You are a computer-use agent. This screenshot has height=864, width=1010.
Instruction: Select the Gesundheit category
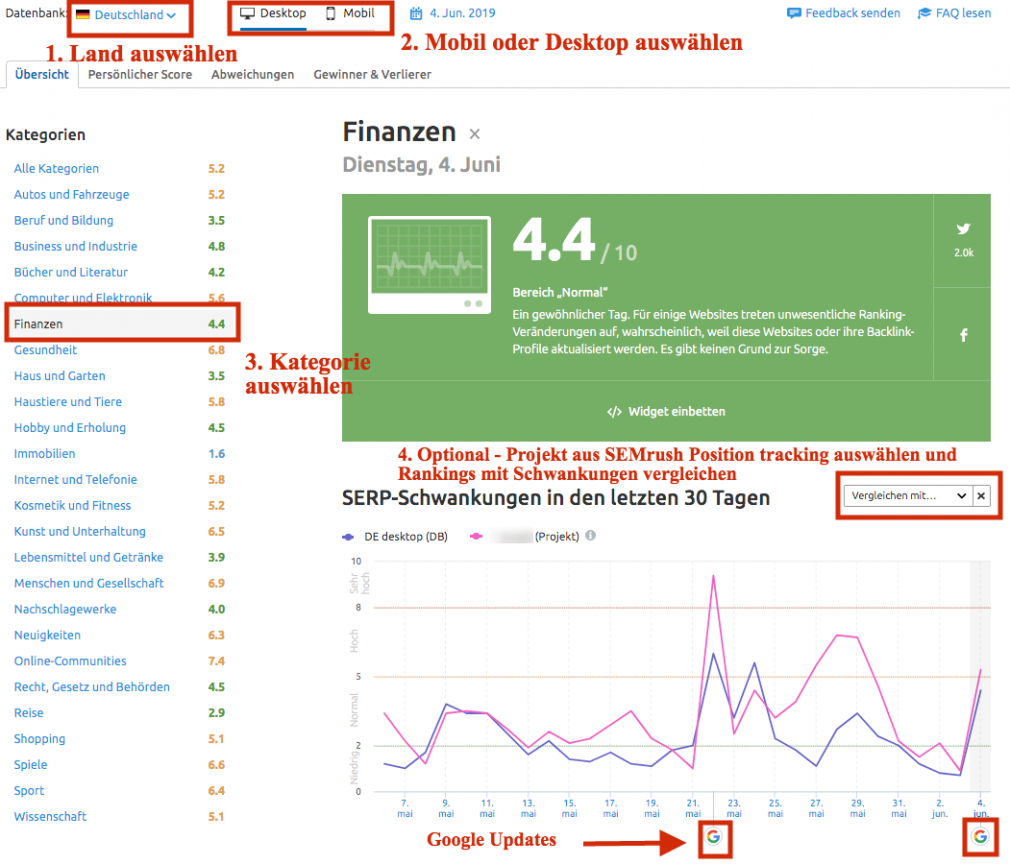click(45, 350)
